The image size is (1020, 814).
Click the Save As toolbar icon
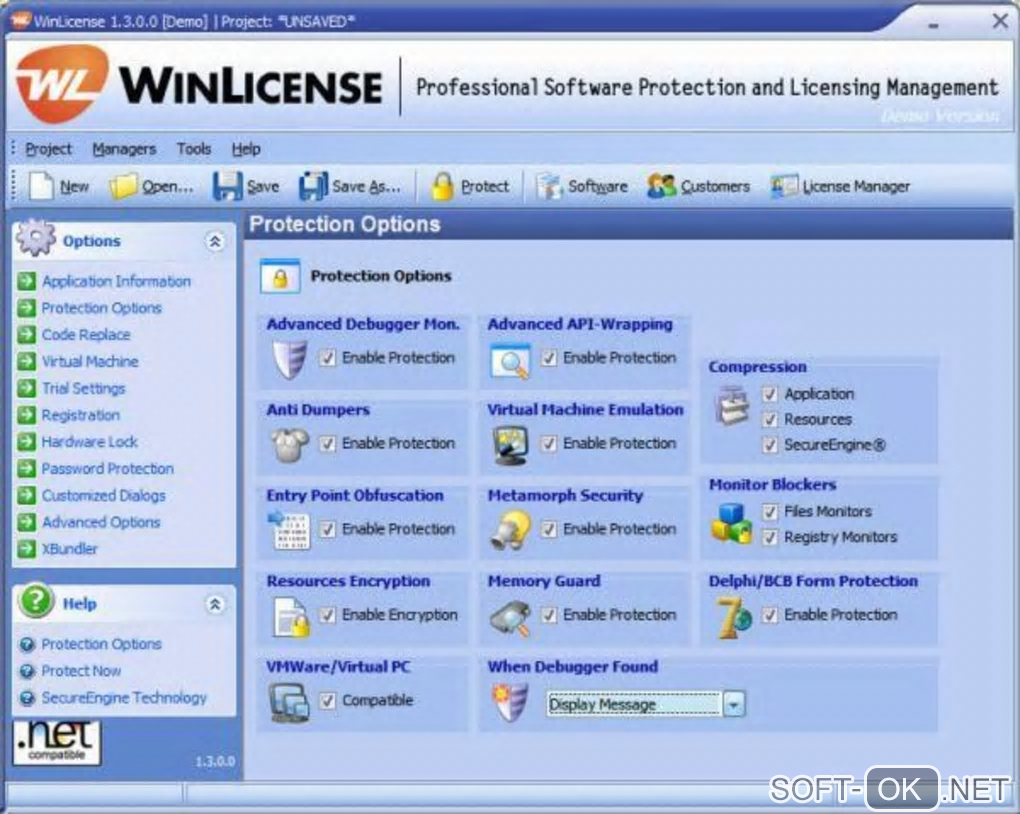(x=313, y=187)
